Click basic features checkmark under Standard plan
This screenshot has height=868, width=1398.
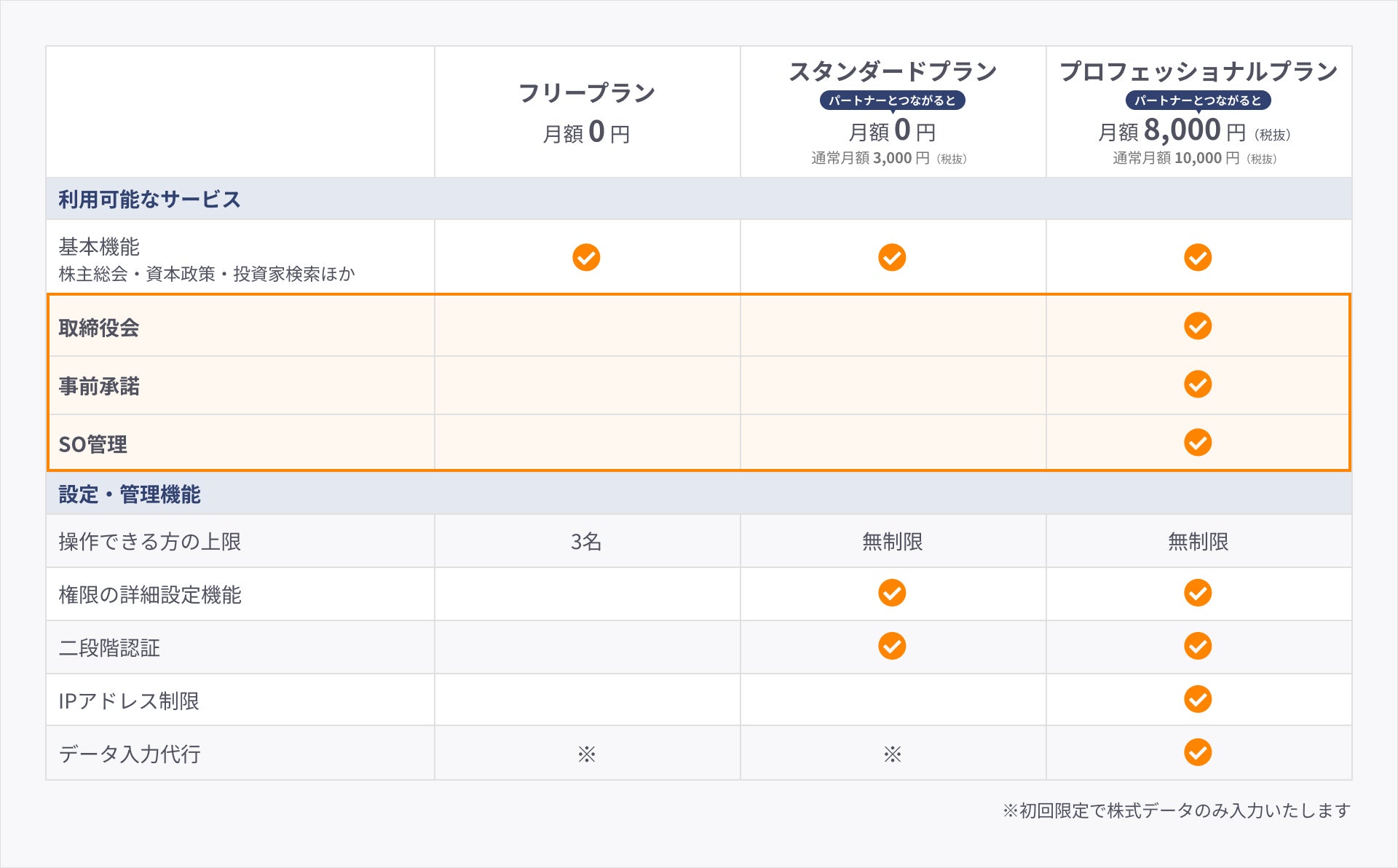click(x=892, y=257)
